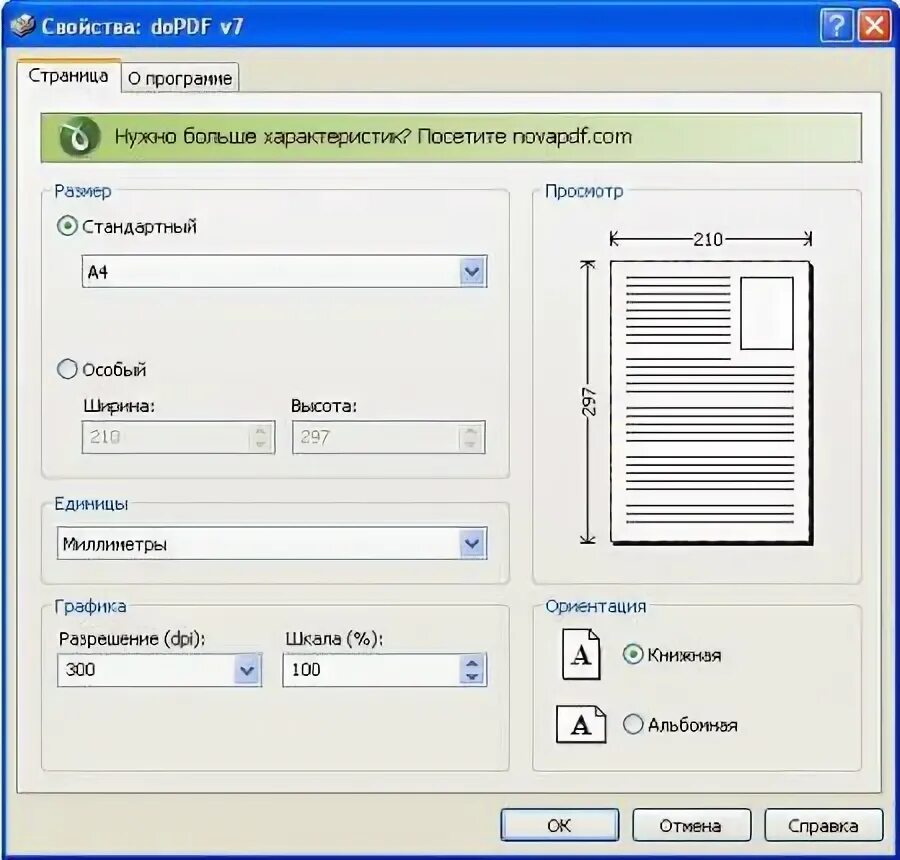Screen dimensions: 900x860
Task: Click the title bar help question mark
Action: tap(837, 25)
